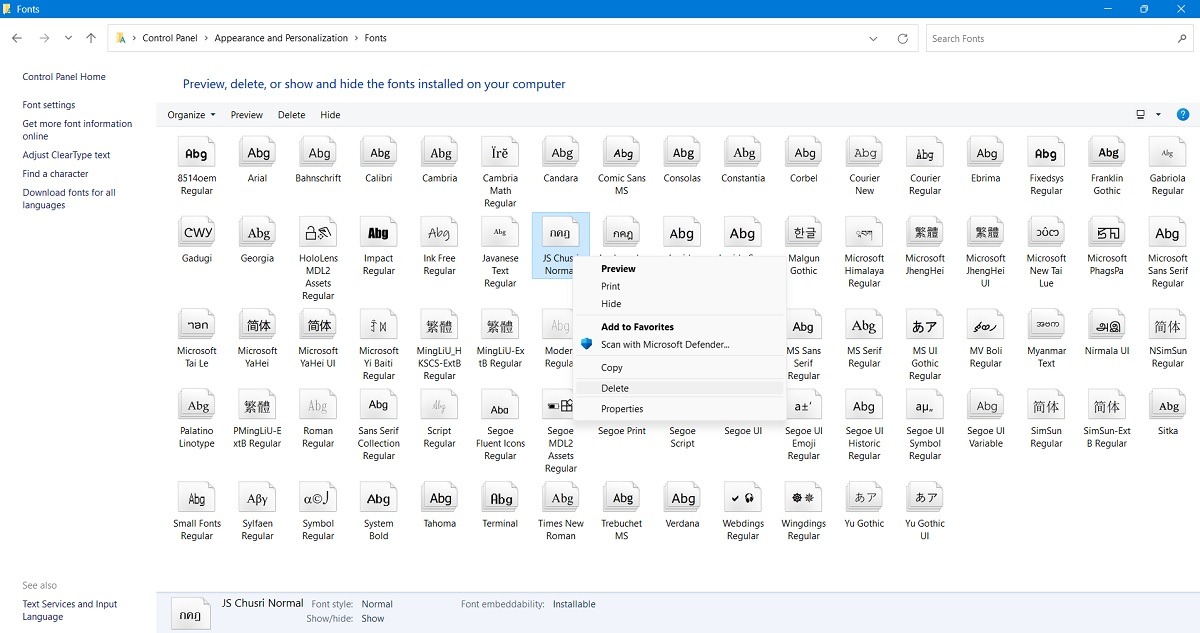This screenshot has width=1200, height=633.
Task: Select the Arial font icon
Action: click(257, 152)
